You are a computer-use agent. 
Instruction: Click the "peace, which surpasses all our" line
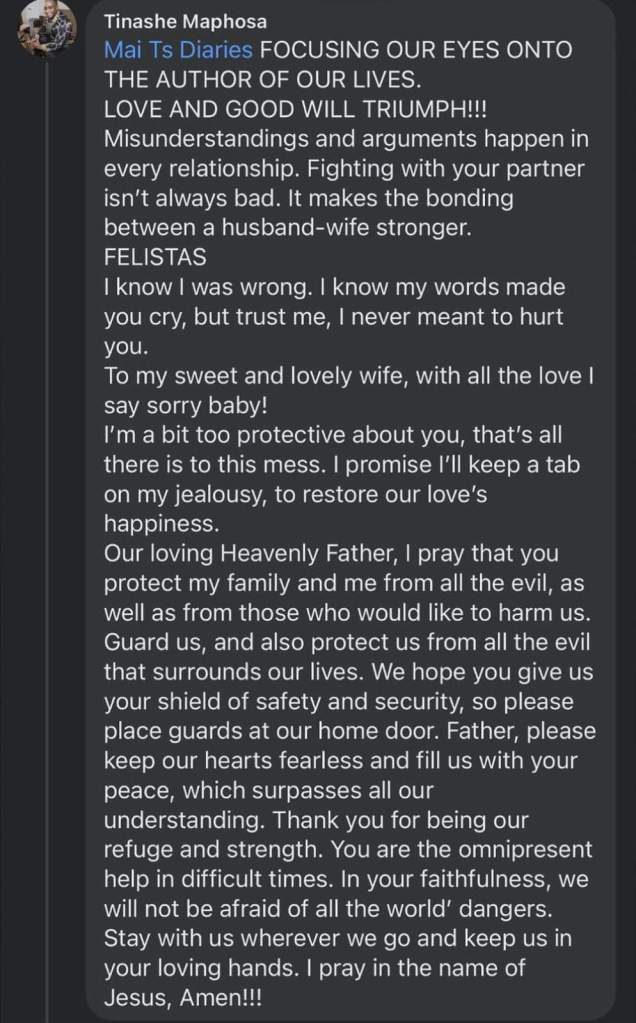(x=268, y=789)
